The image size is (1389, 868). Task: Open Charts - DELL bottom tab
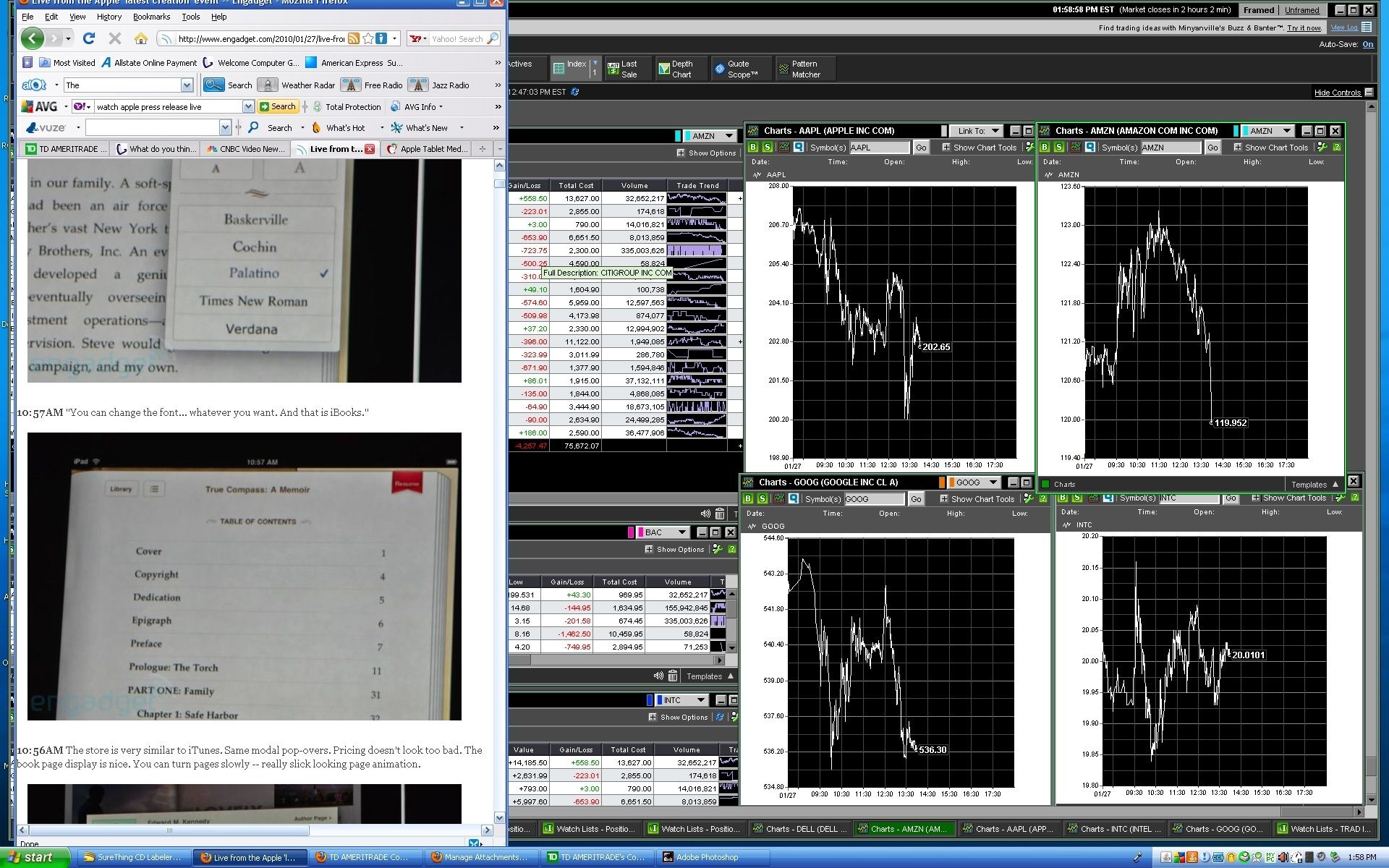pyautogui.click(x=800, y=829)
